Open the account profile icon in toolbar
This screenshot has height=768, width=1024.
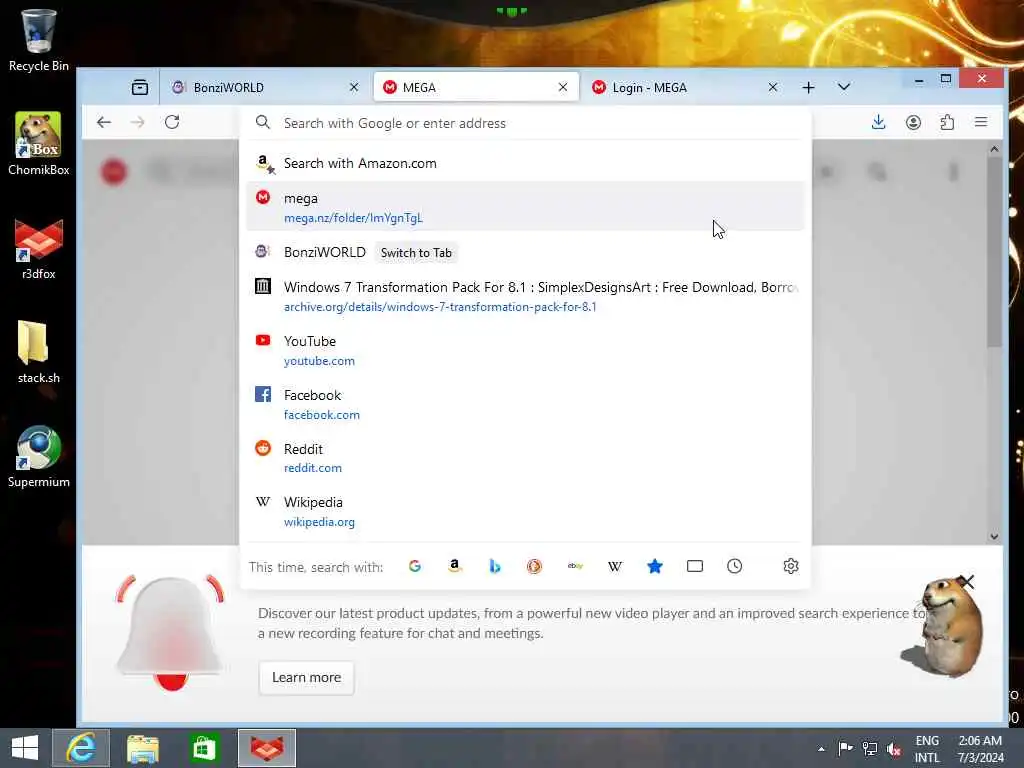point(913,122)
